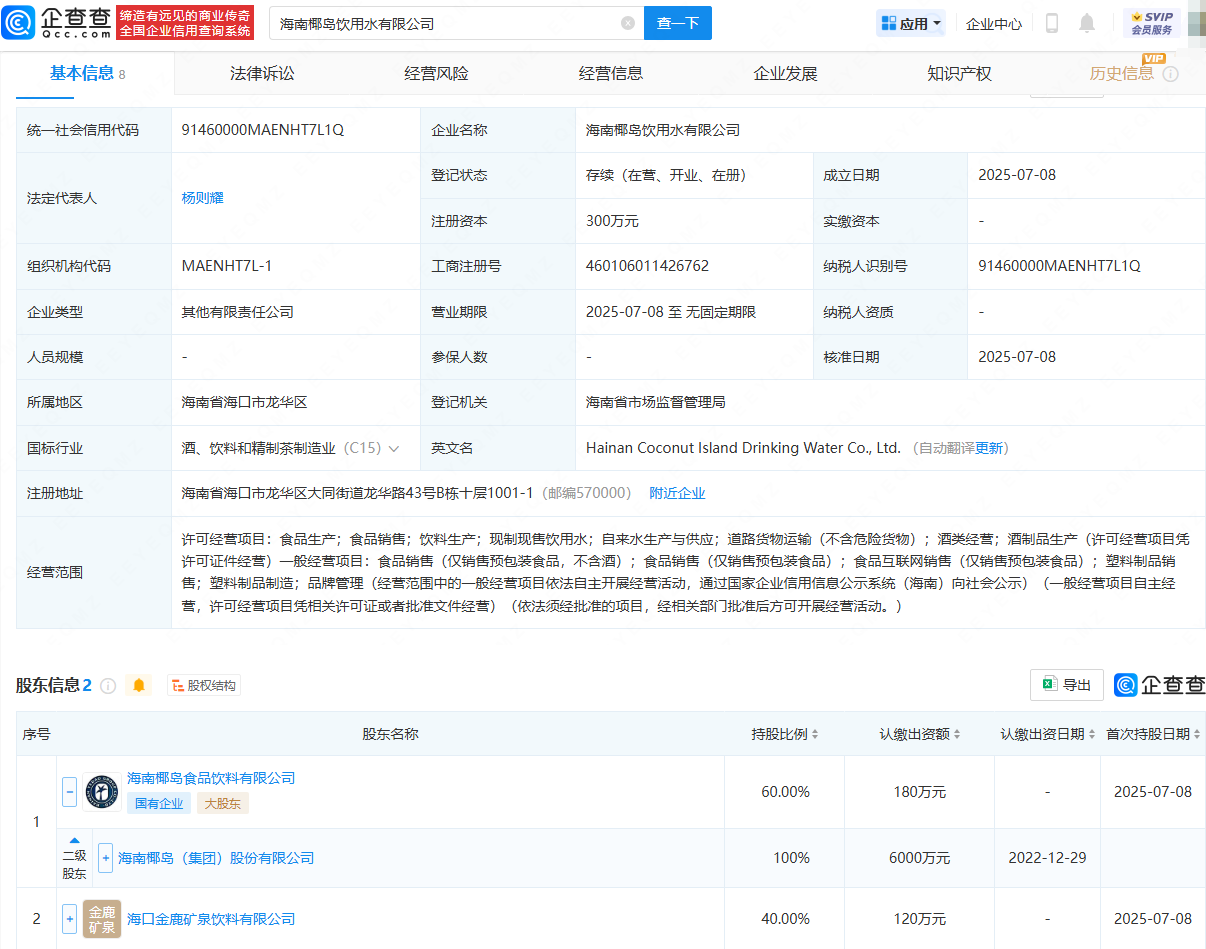
Task: Select registered capital 300万元 value
Action: [x=612, y=221]
